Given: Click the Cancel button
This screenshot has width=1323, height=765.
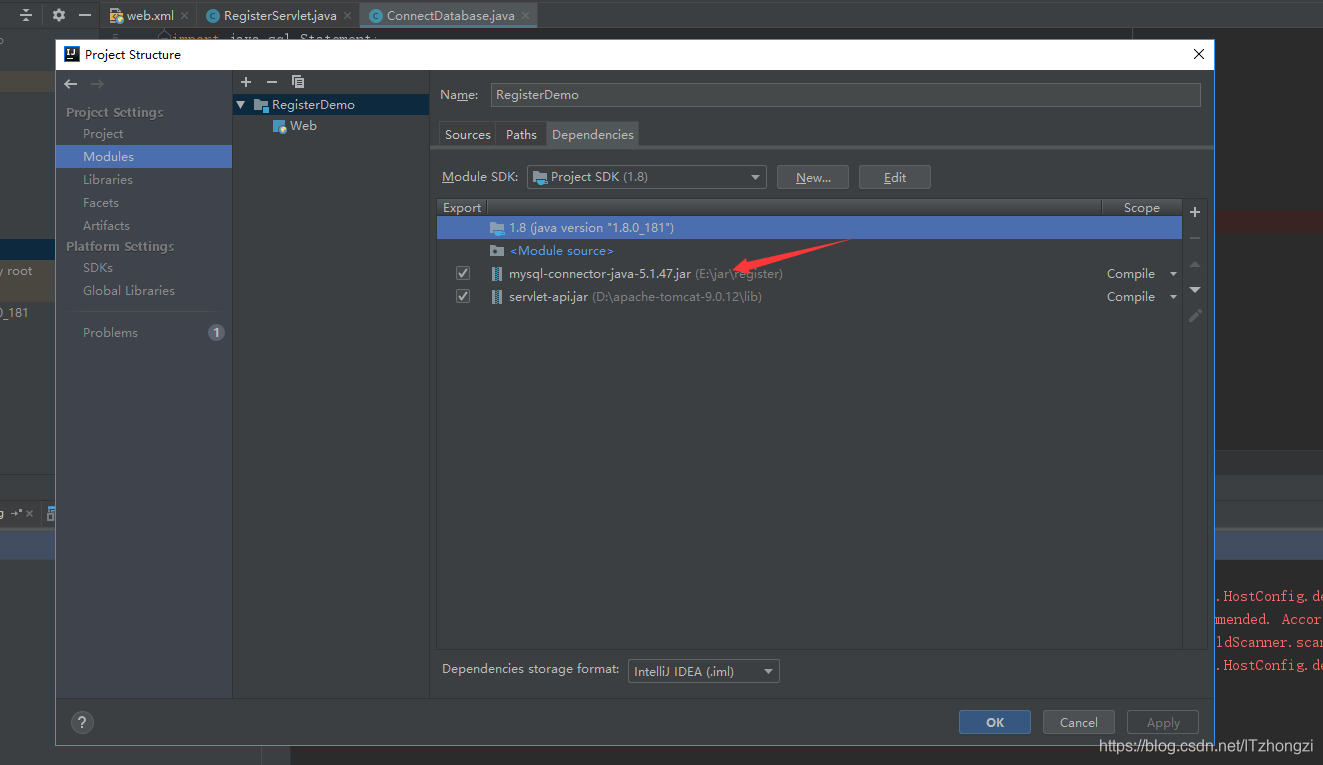Looking at the screenshot, I should coord(1079,722).
